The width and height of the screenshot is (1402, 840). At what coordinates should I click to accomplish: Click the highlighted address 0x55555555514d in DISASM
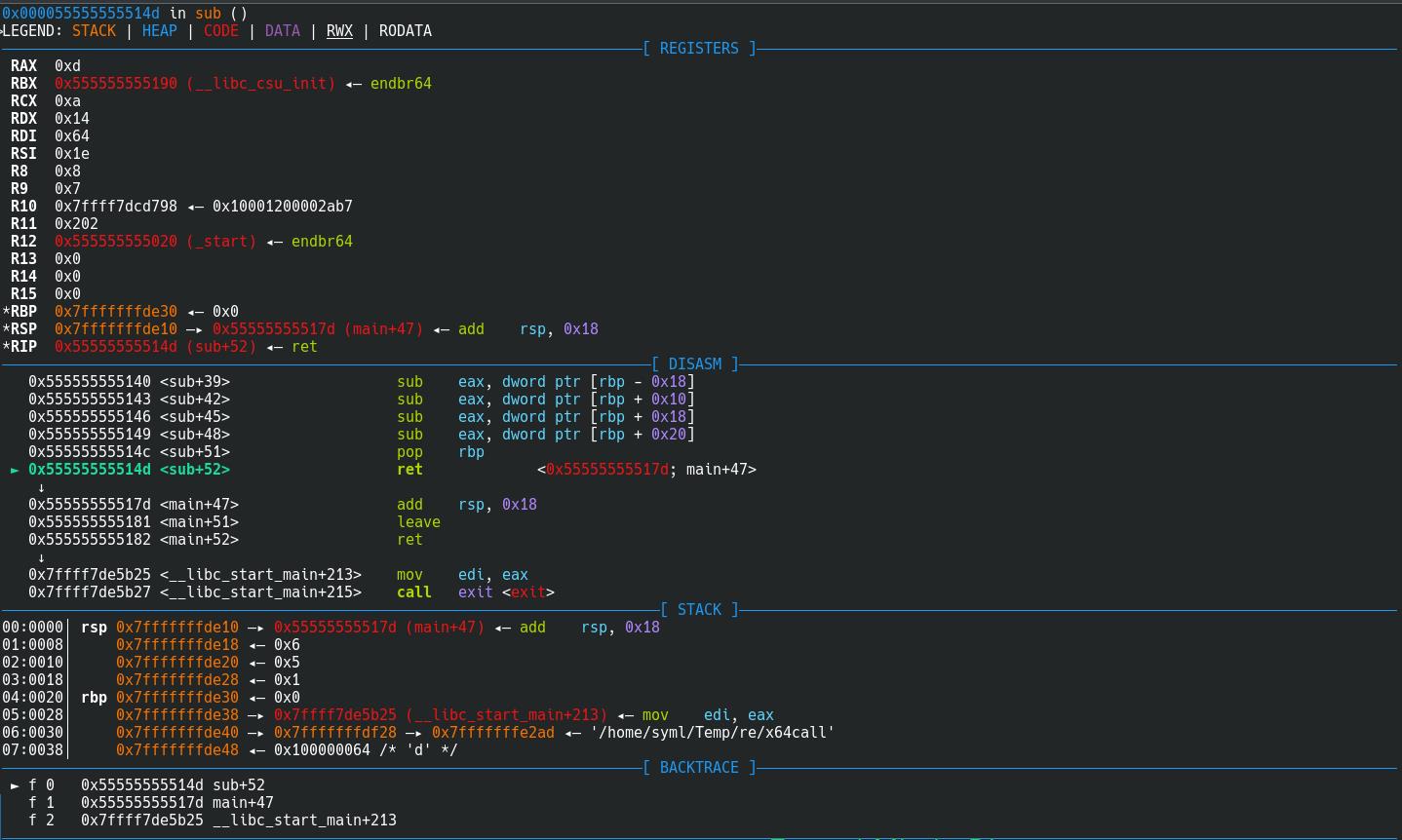90,470
